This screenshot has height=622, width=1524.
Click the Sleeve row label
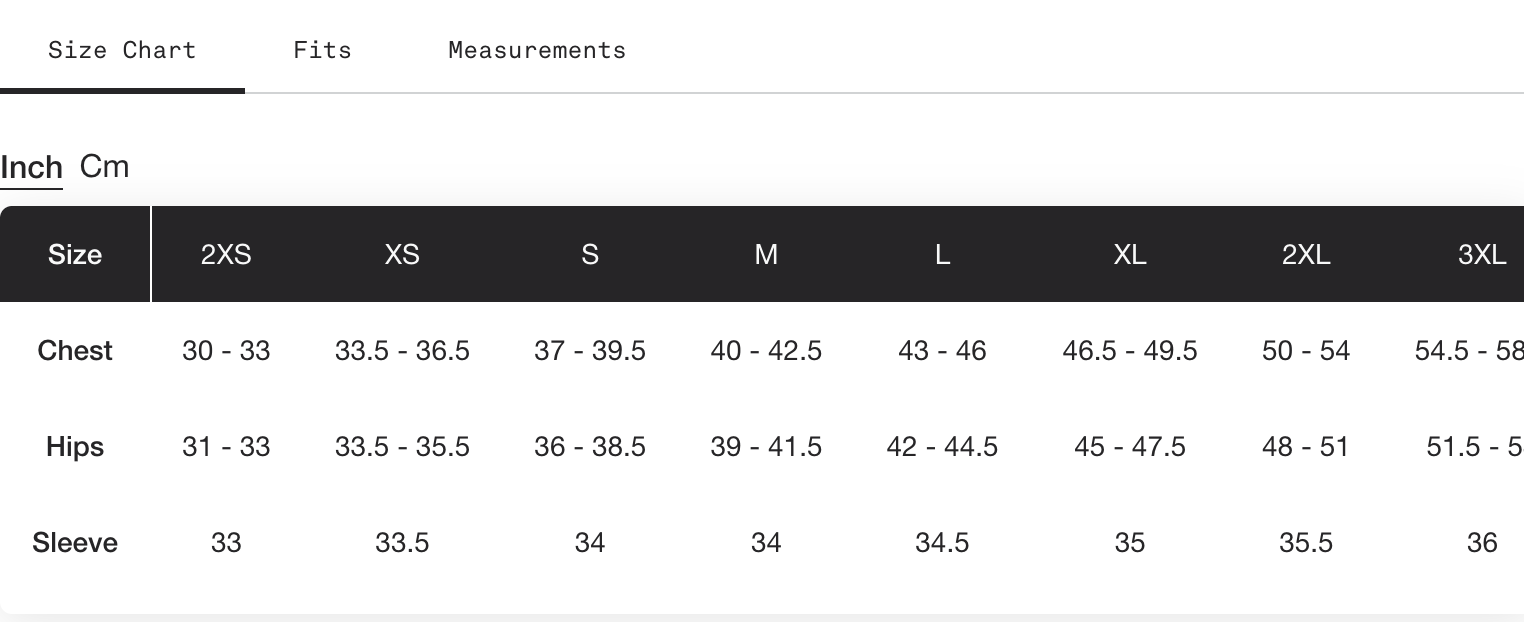pyautogui.click(x=75, y=543)
